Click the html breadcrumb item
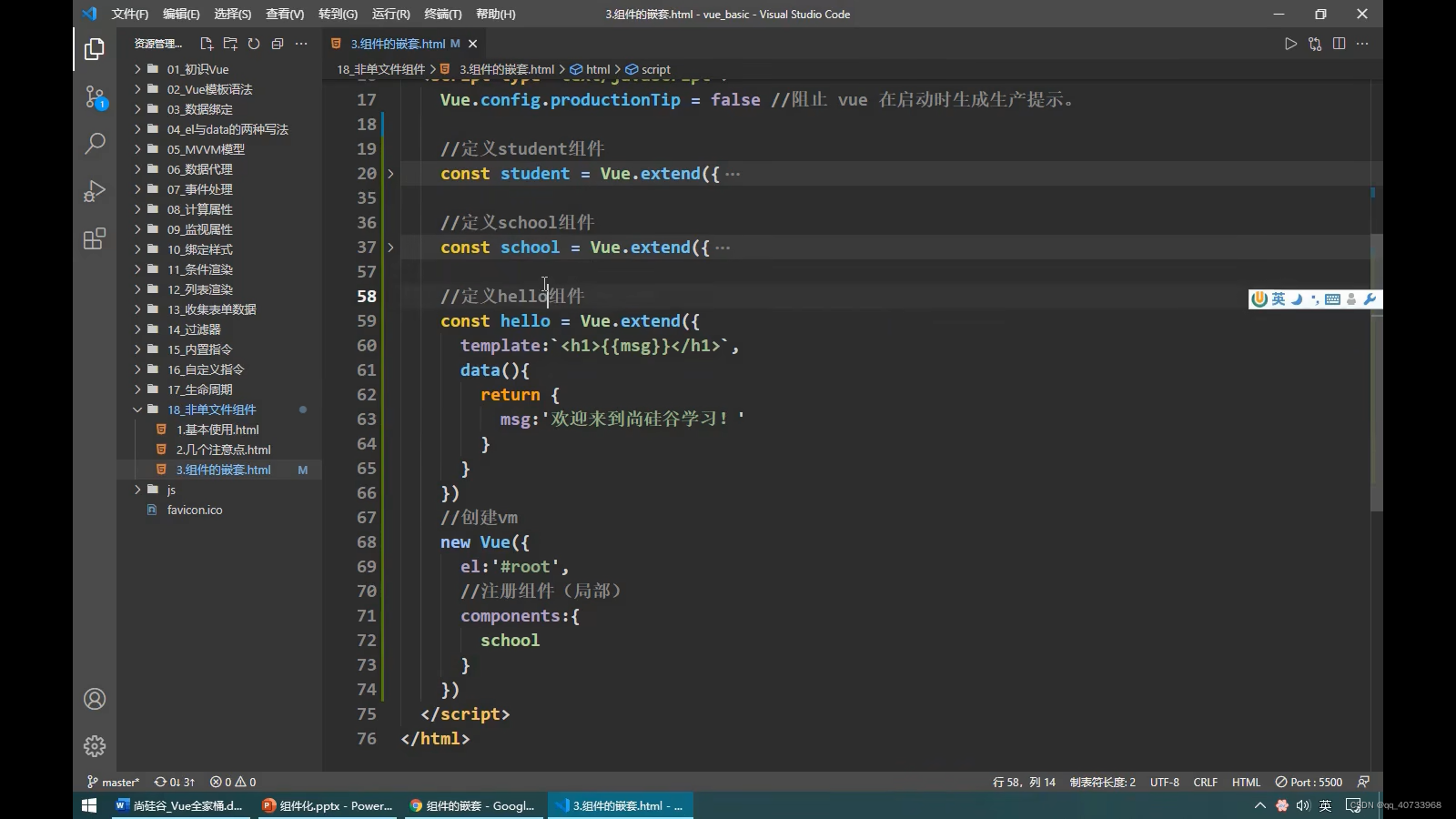This screenshot has width=1456, height=819. pos(591,69)
